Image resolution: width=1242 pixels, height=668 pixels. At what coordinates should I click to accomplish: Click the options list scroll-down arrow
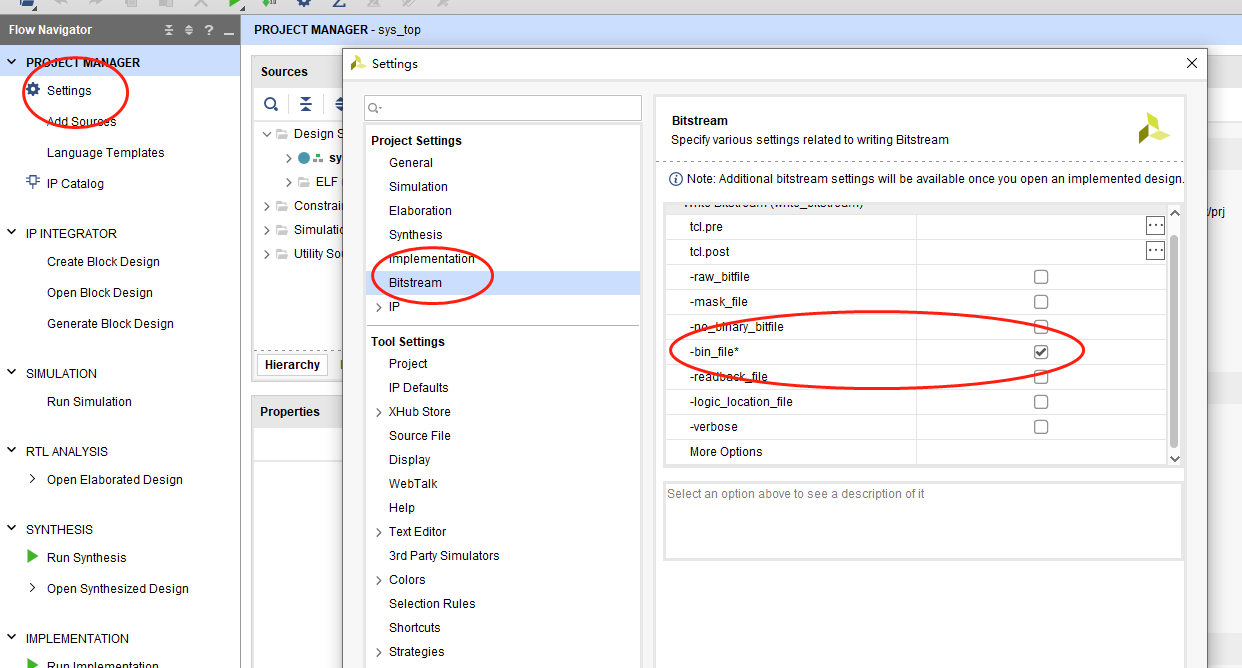click(x=1175, y=458)
